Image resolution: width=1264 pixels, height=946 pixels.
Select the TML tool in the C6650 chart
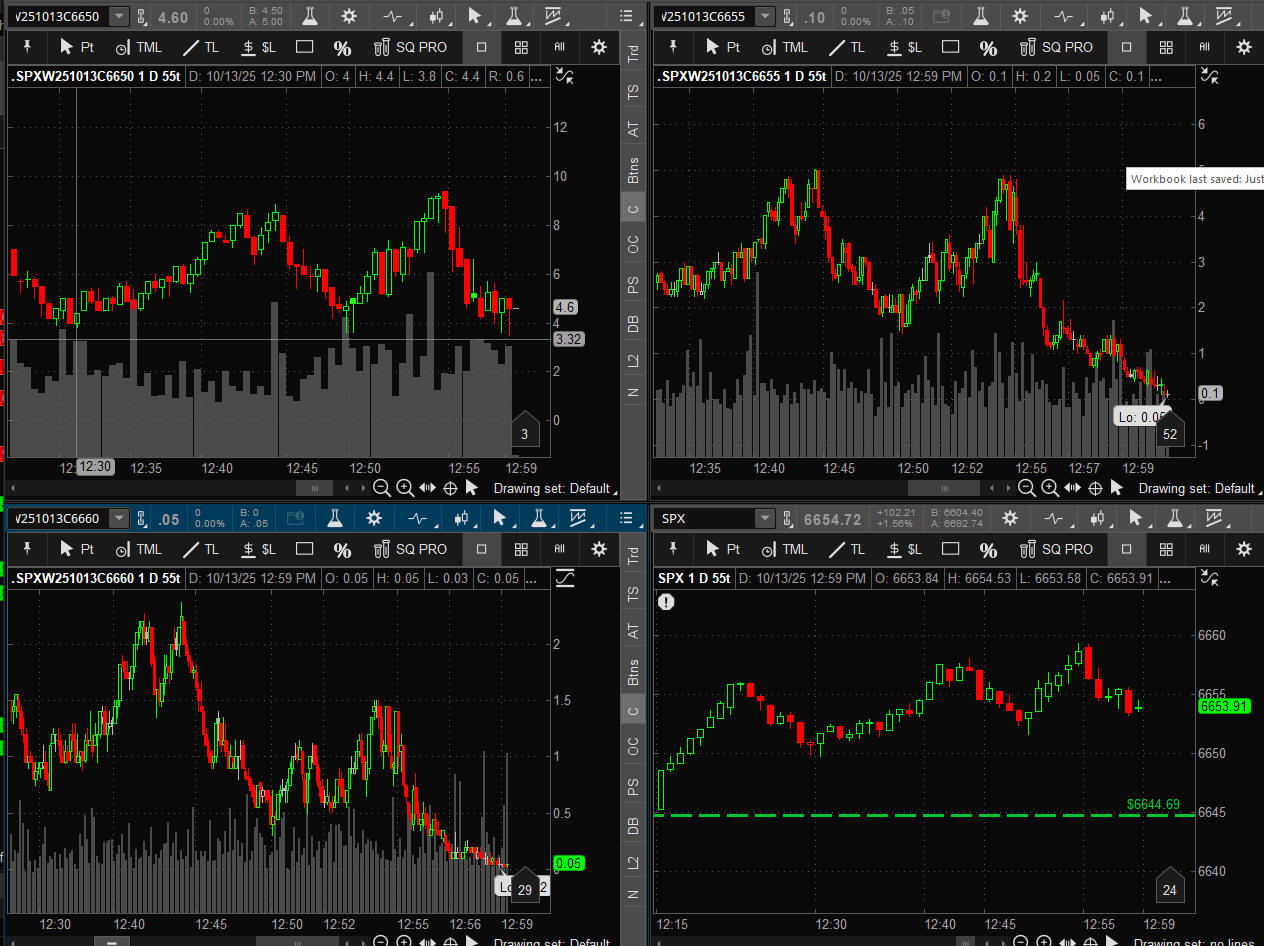pos(138,47)
